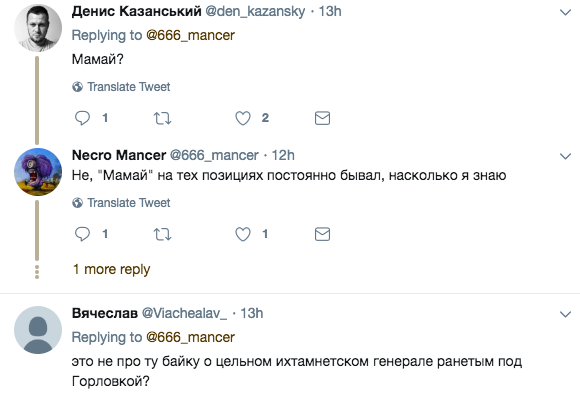Screen dimensions: 580x399
Task: Click globe icon beside first Translate Tweet
Action: point(77,87)
